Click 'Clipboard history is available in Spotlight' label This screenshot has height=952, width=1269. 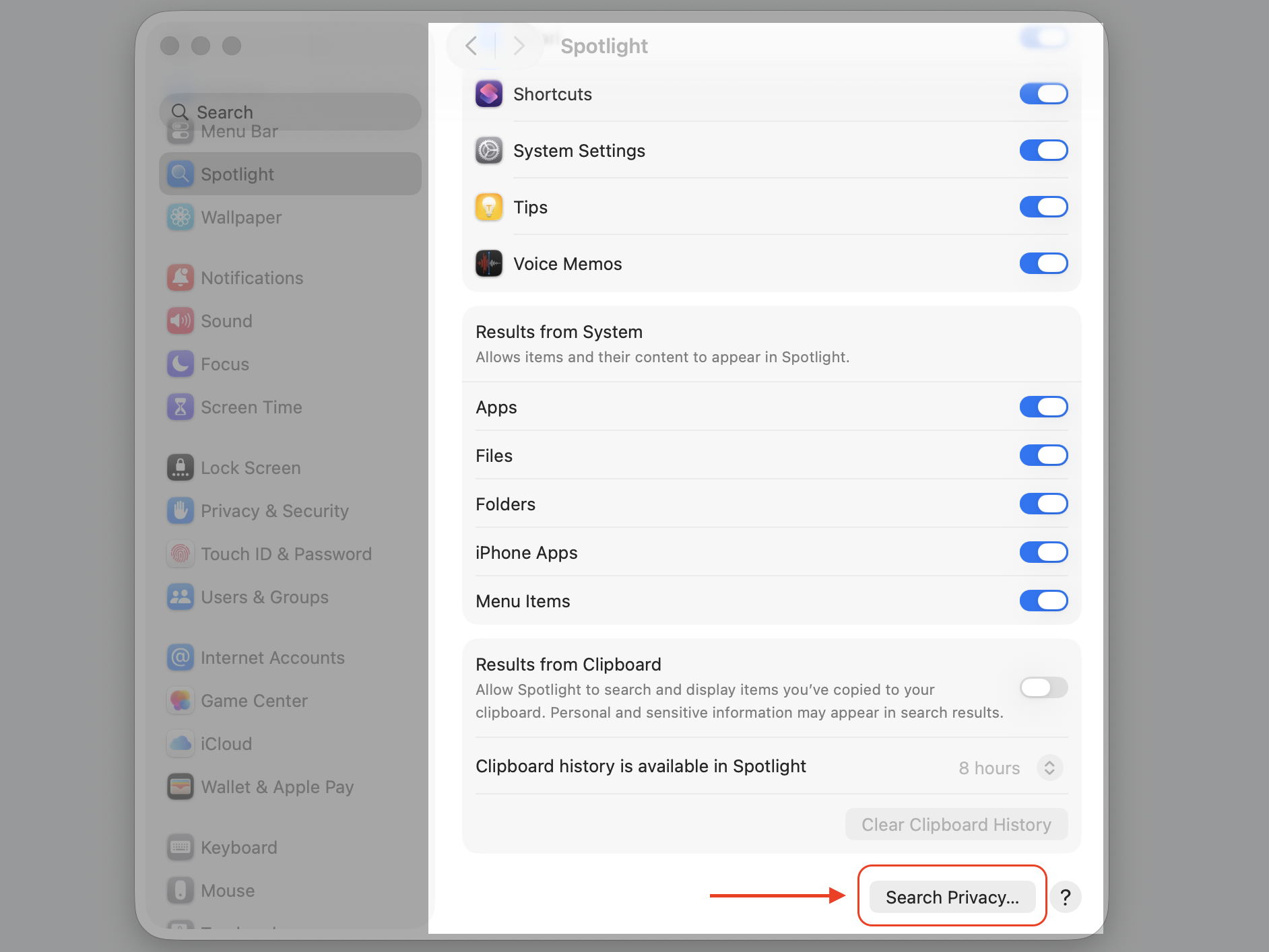click(x=641, y=766)
